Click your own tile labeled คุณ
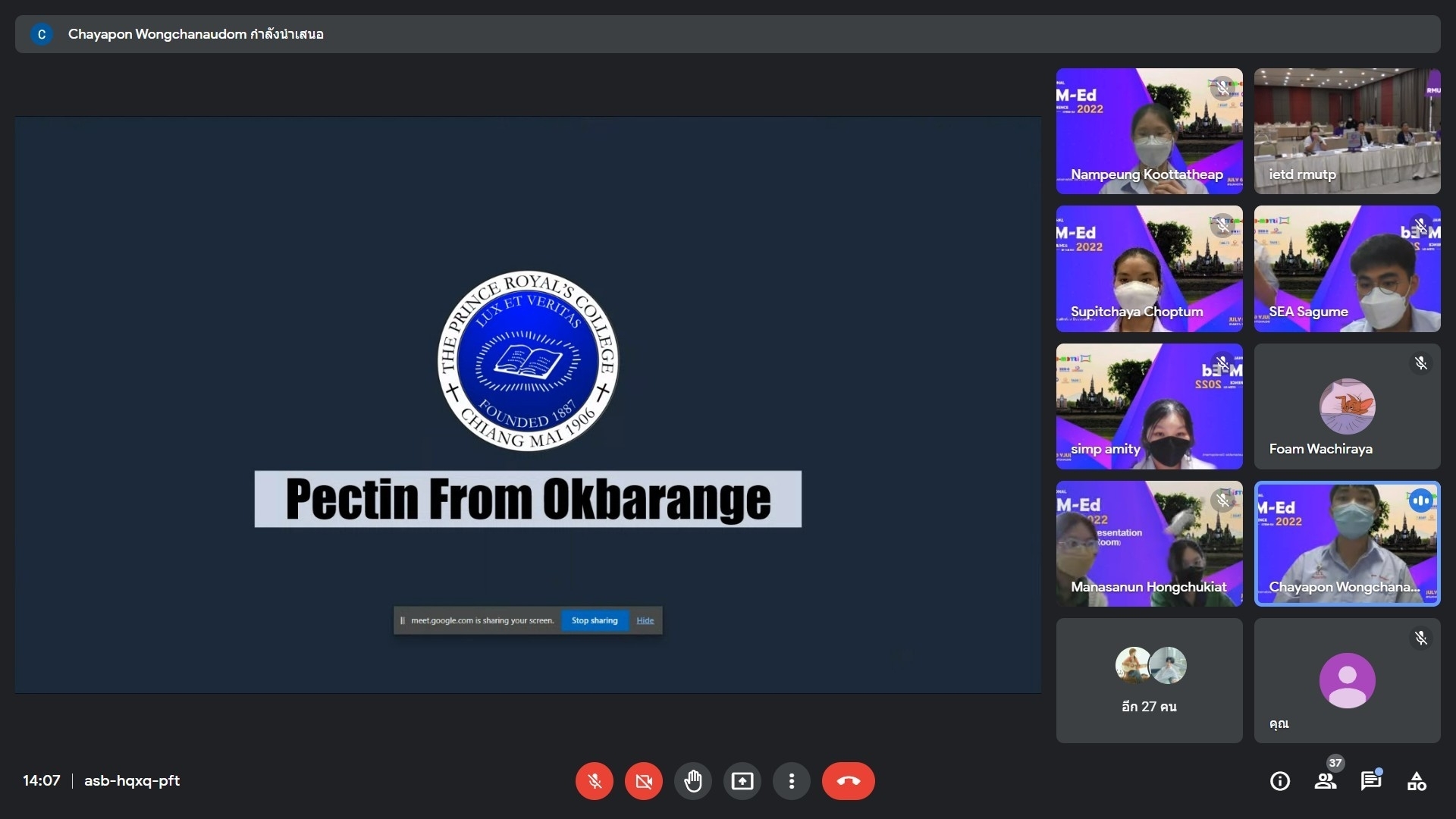The image size is (1456, 819). [x=1348, y=681]
